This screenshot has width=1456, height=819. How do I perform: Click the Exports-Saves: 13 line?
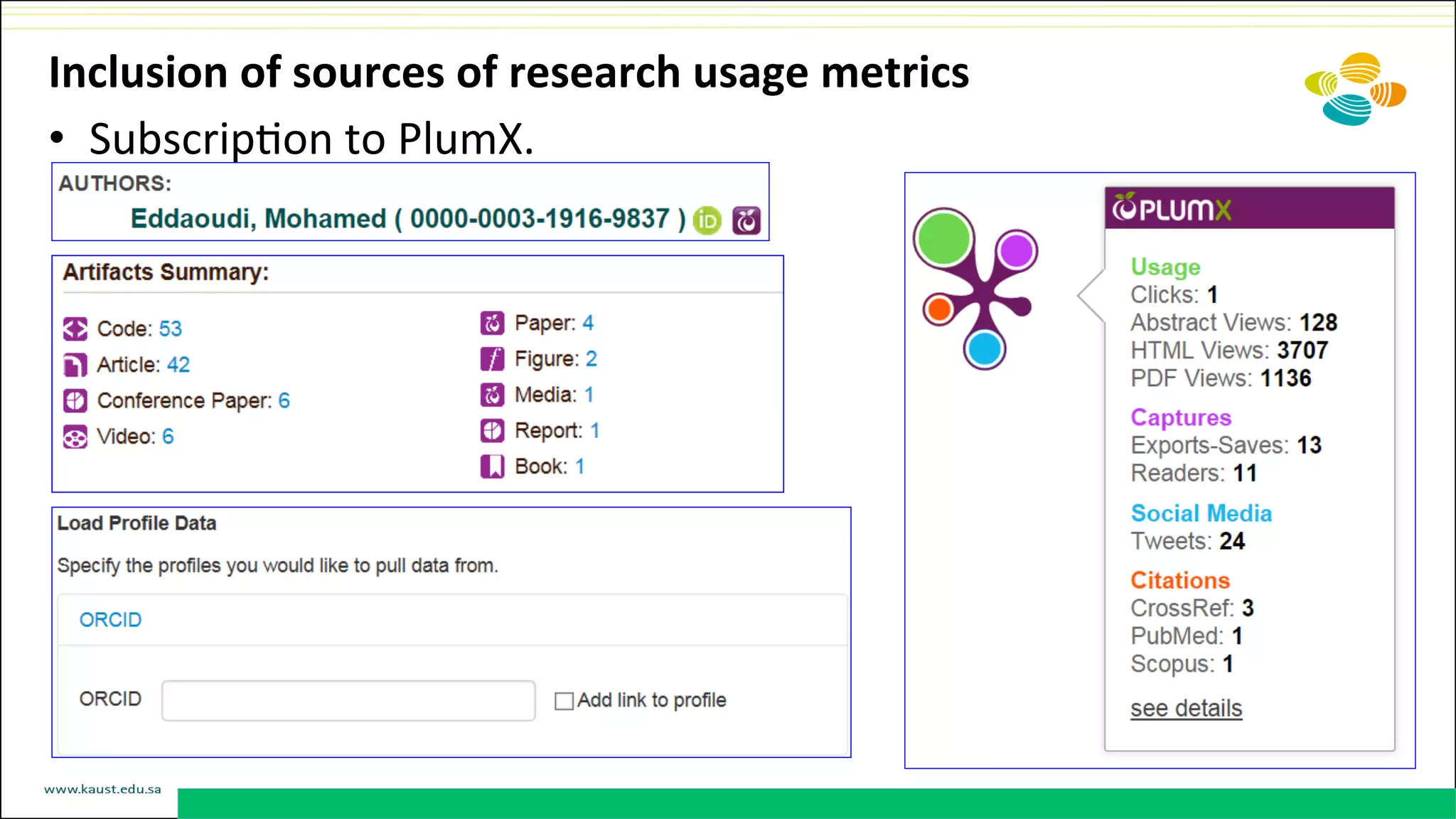click(1226, 445)
